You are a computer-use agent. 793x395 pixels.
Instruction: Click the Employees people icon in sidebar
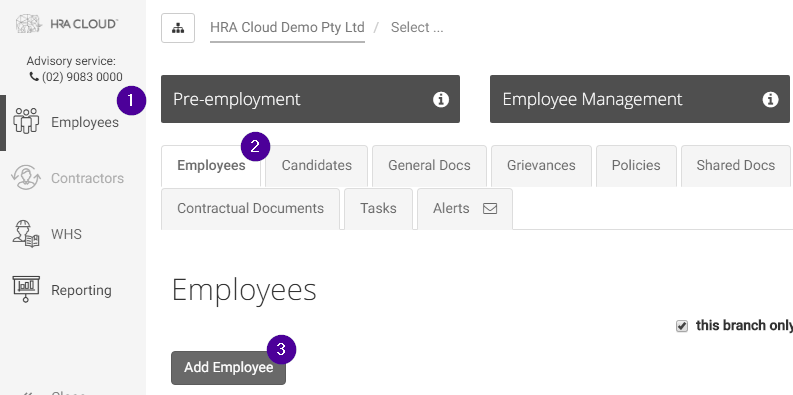click(x=26, y=121)
